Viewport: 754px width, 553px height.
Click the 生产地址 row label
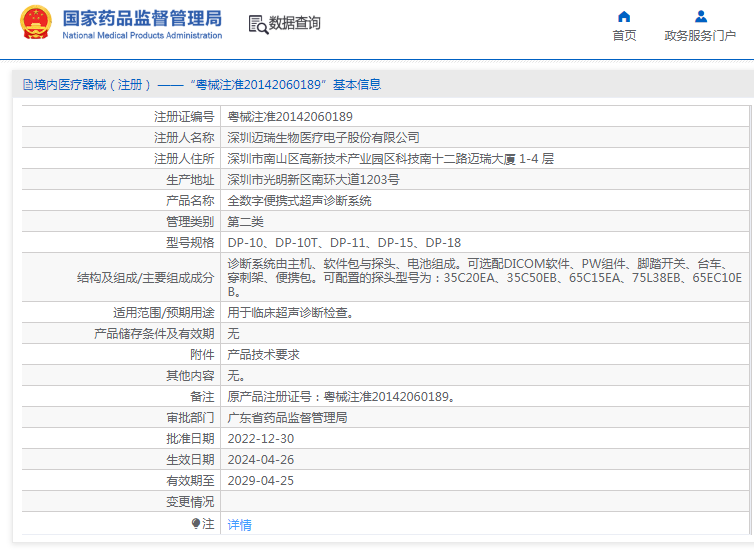[190, 180]
